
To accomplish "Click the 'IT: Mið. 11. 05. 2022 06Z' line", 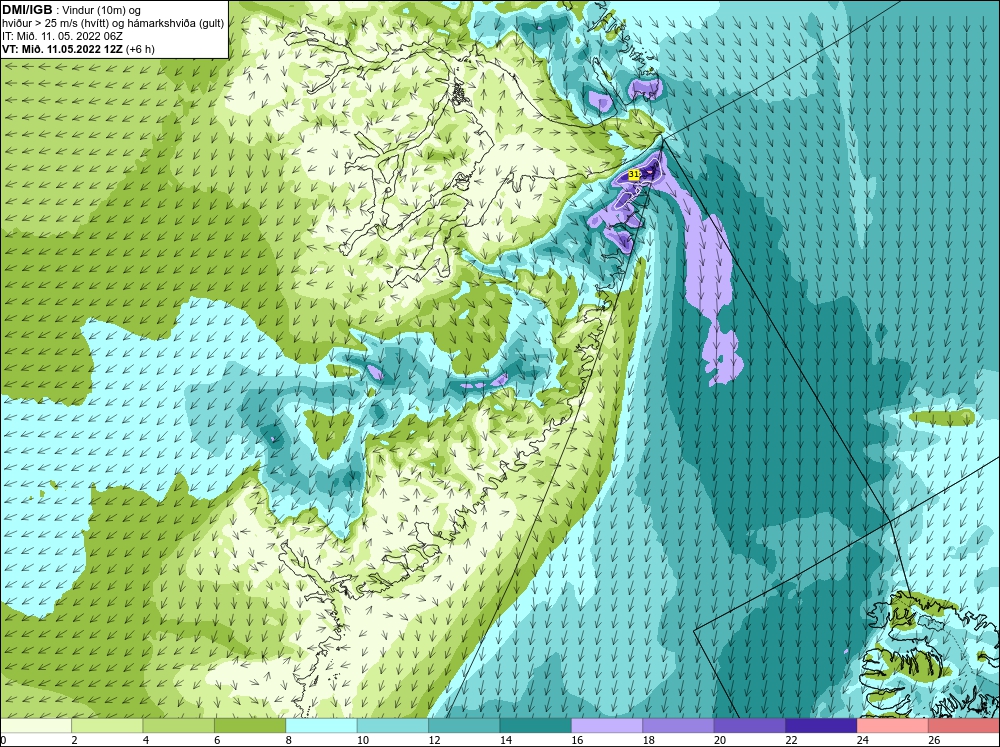I will coord(62,36).
